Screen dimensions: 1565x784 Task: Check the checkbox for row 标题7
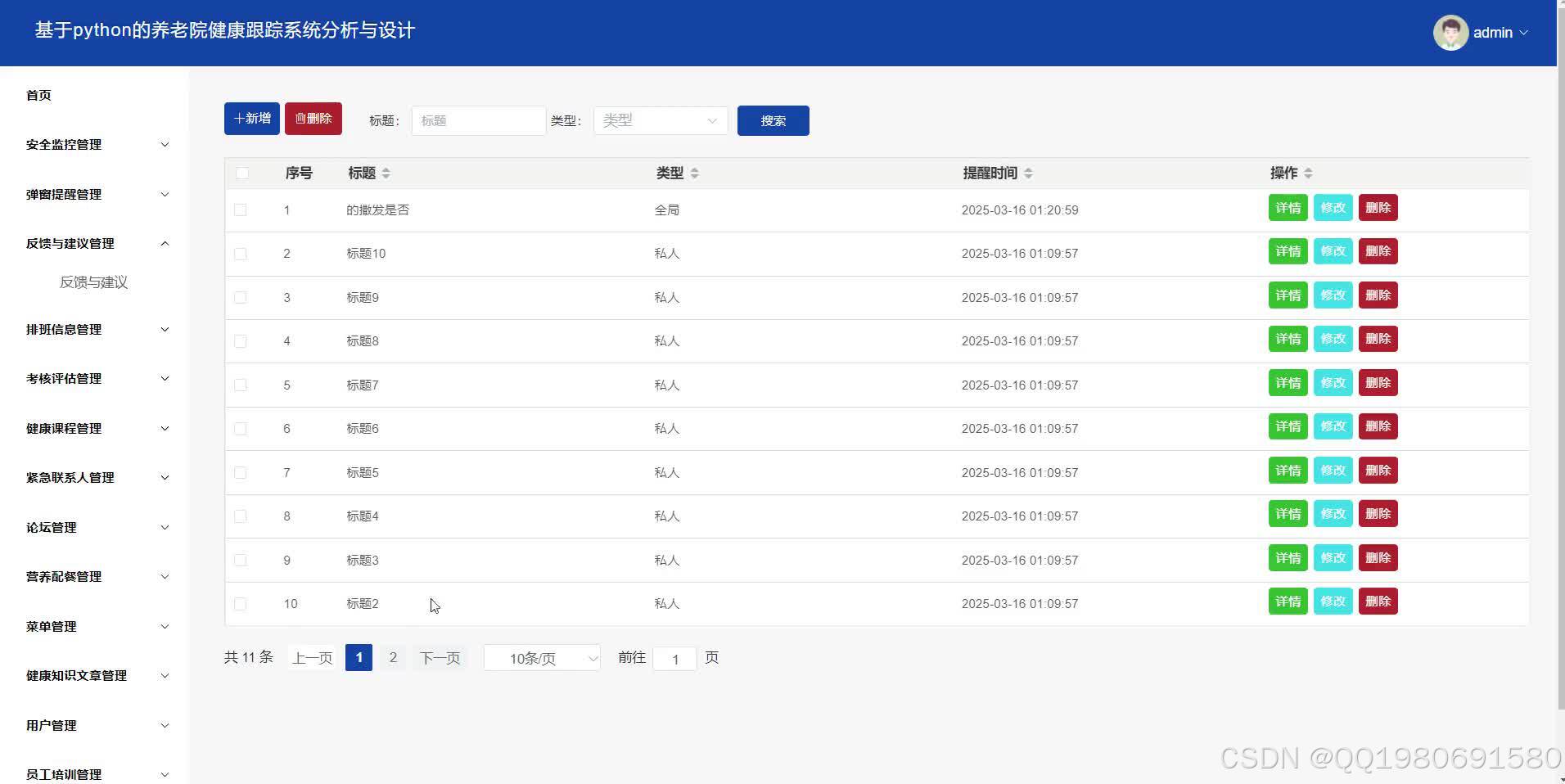click(241, 385)
